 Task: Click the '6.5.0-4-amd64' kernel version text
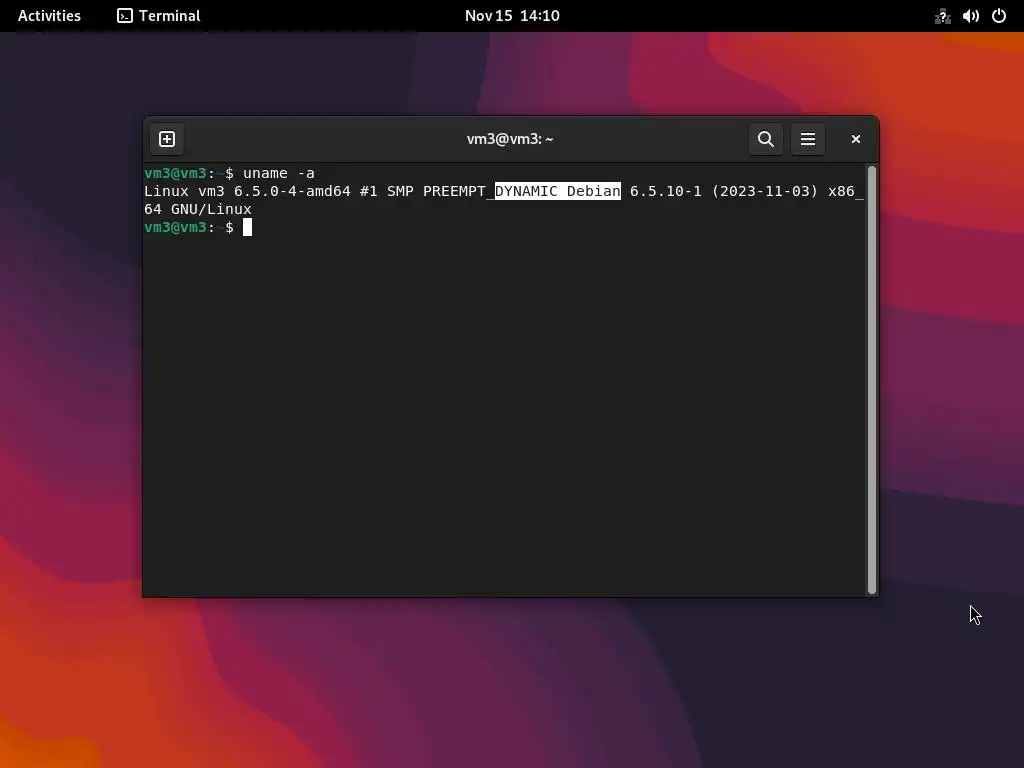click(x=292, y=191)
